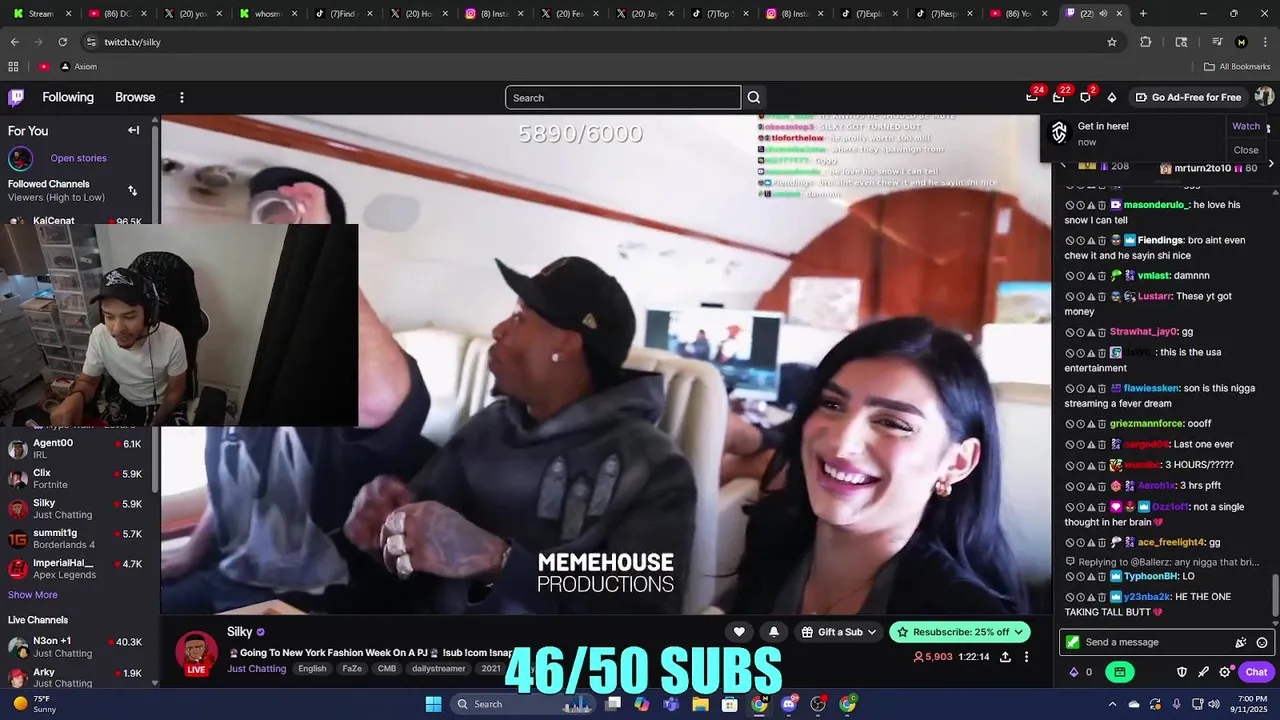Click the FaZe tag

point(352,669)
